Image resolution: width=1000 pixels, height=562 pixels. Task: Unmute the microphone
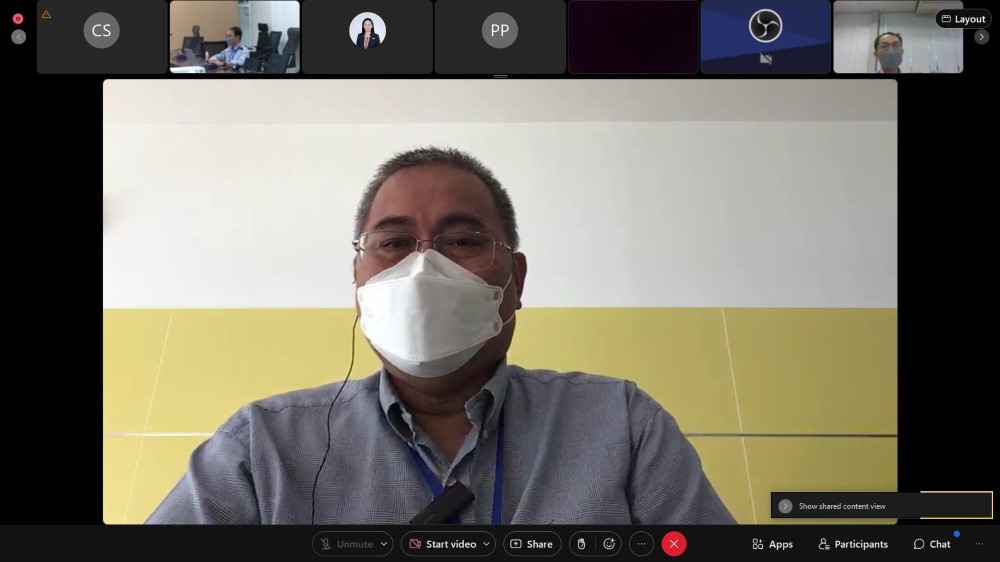[x=348, y=544]
